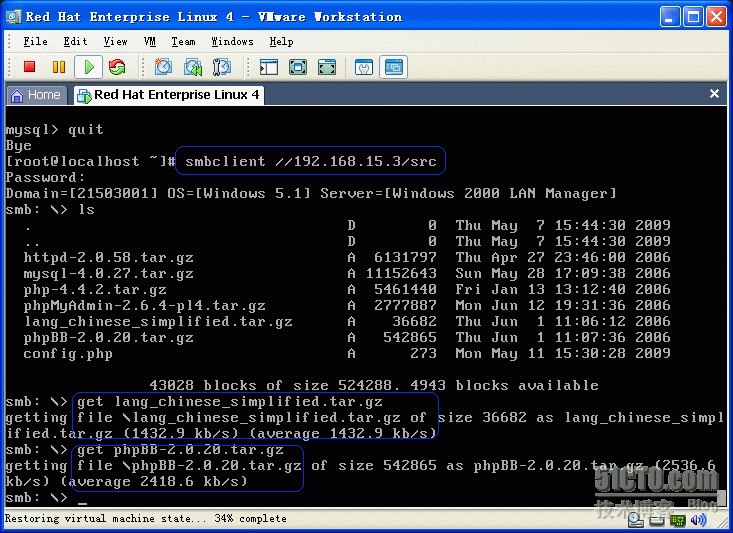Revert to snapshot using the clock-with-green-arrow icon
733x533 pixels.
click(193, 67)
